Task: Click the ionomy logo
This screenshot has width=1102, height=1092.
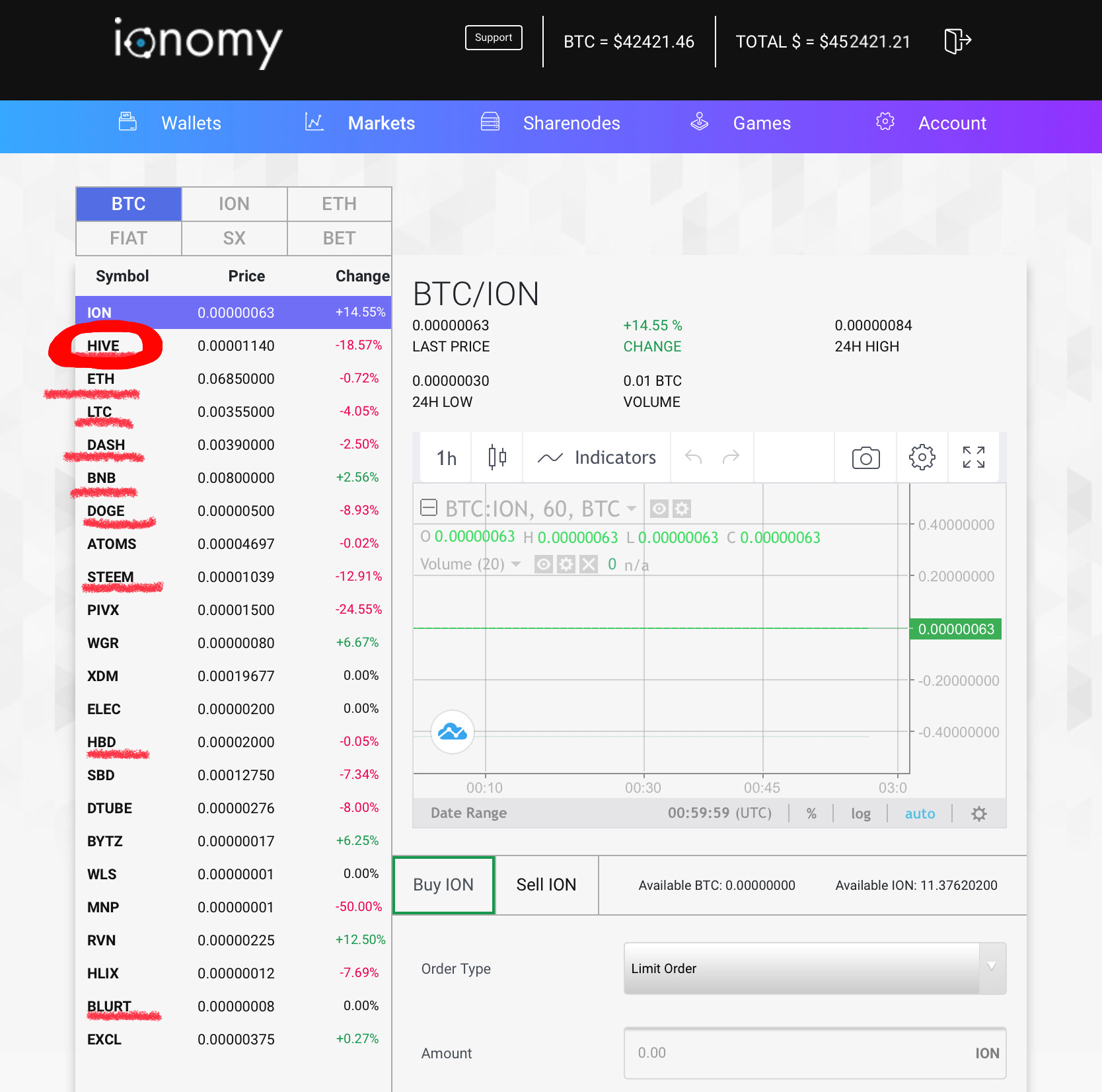Action: pos(198,43)
